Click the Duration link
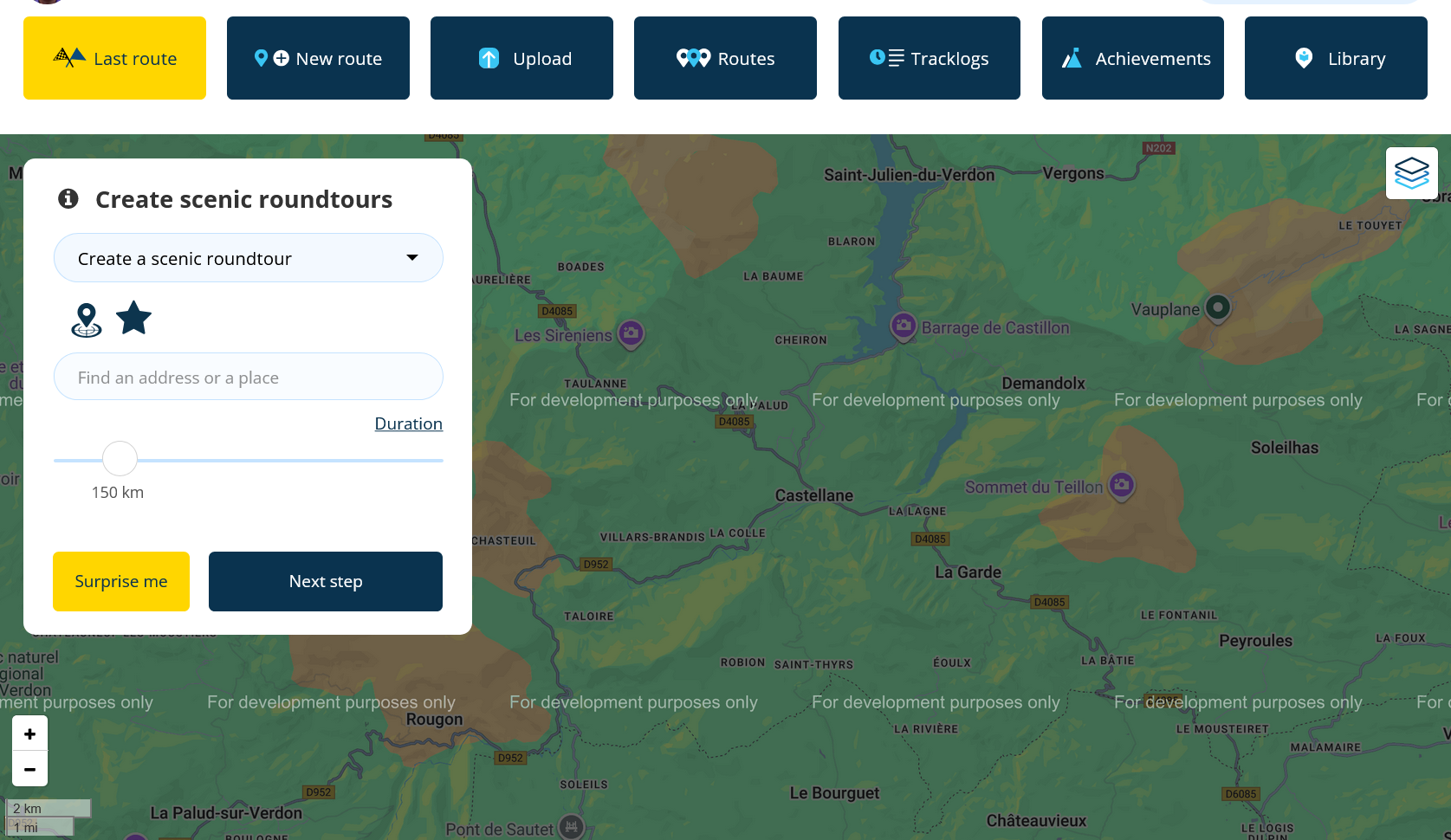This screenshot has height=840, width=1451. pyautogui.click(x=408, y=423)
